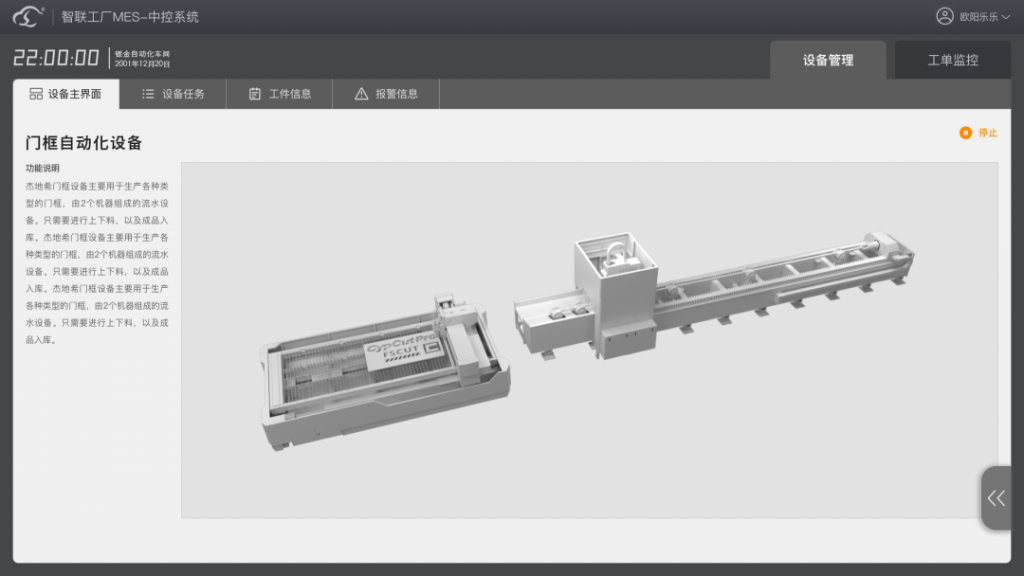Click the 工件信息 clipboard icon

tap(255, 94)
